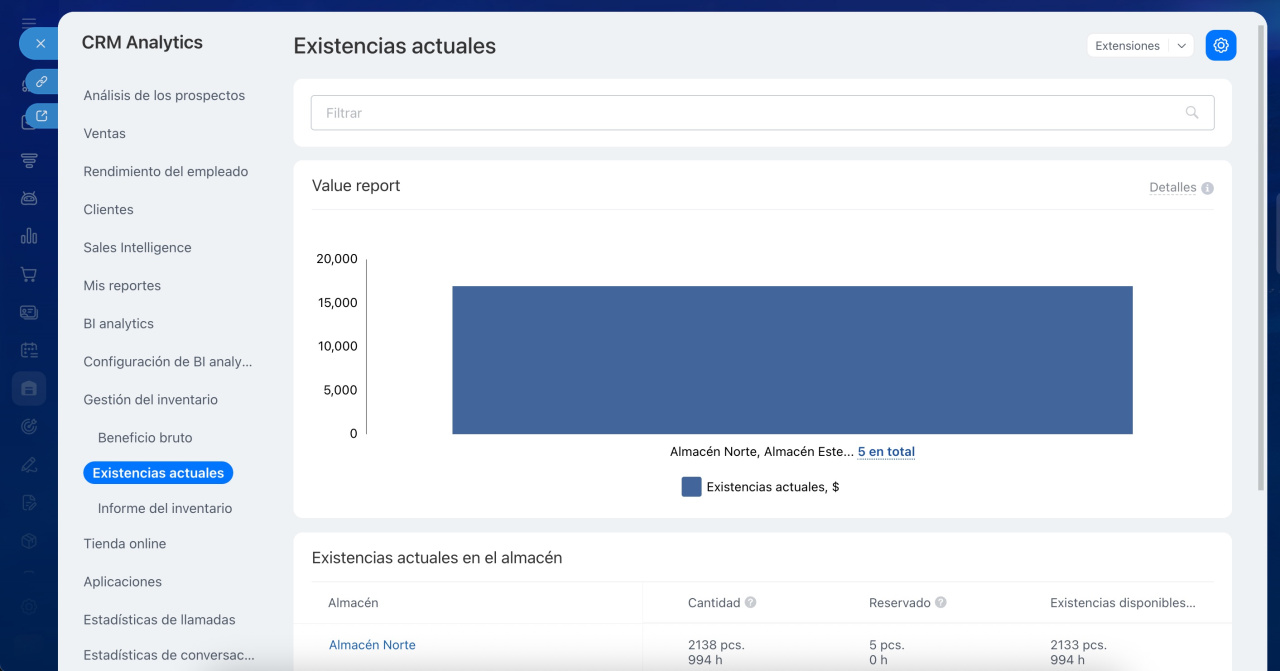The width and height of the screenshot is (1280, 671).
Task: Open the Extensiones dropdown arrow
Action: 1181,46
